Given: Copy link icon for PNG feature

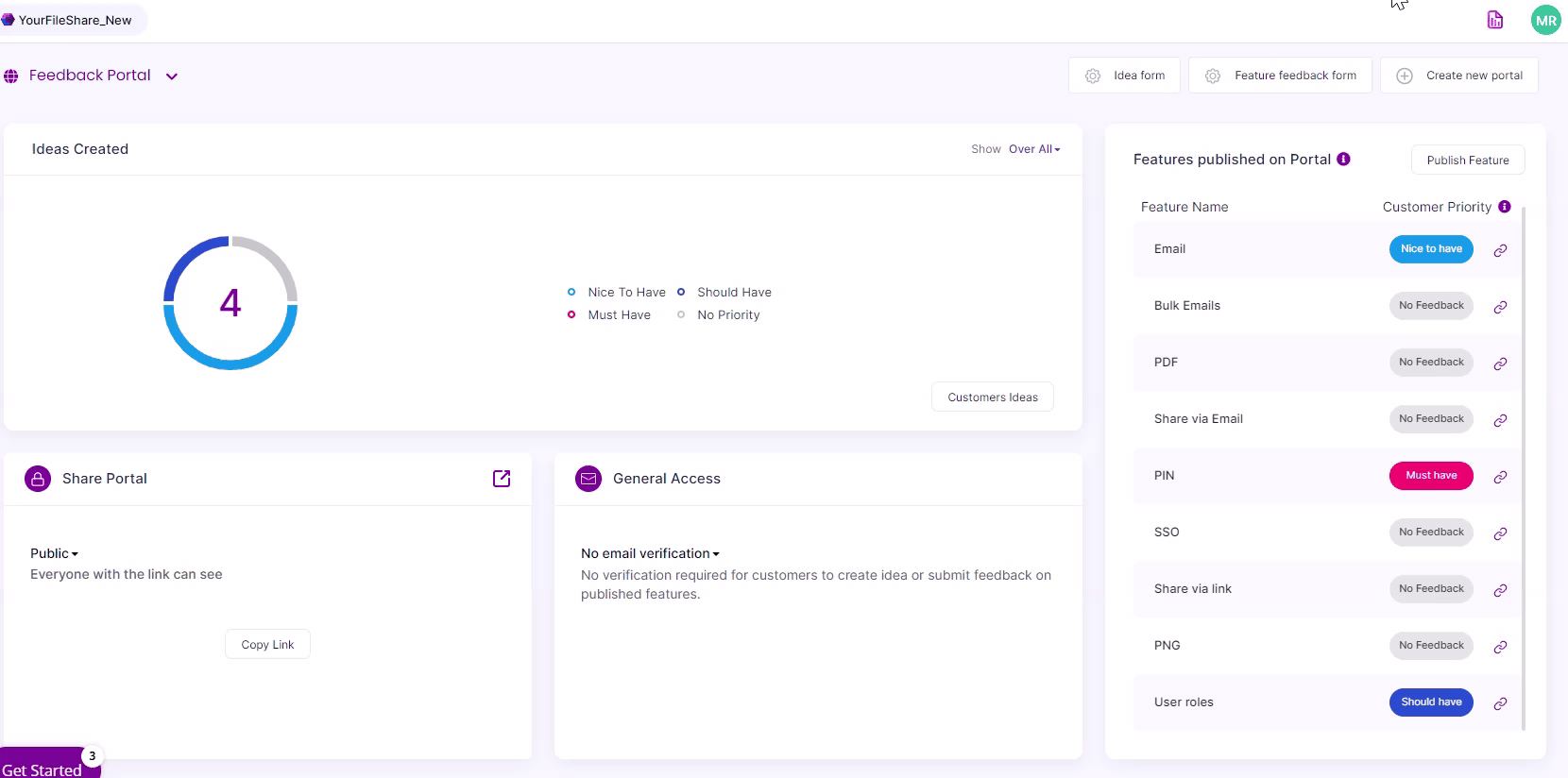Looking at the screenshot, I should [1500, 647].
